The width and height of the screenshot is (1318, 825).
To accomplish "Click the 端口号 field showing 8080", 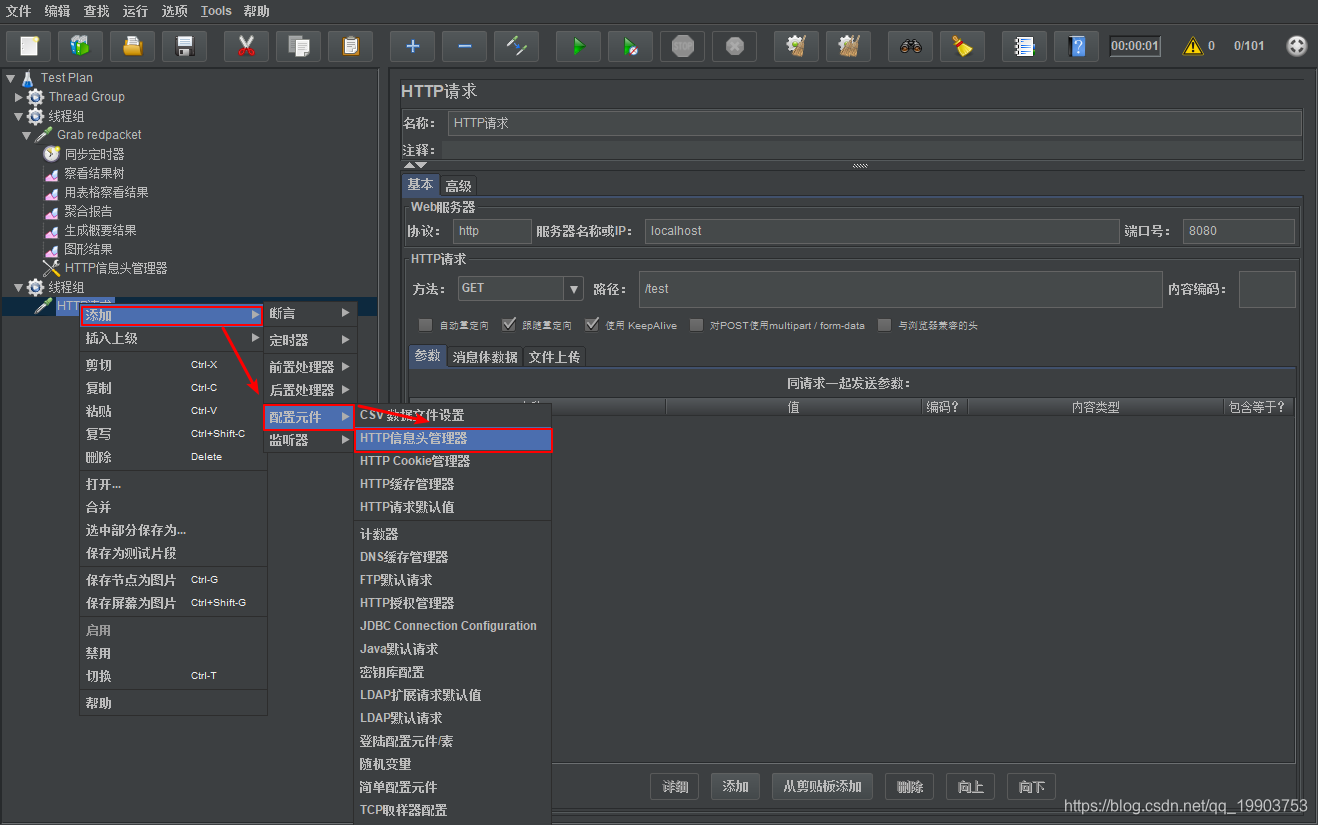I will [x=1238, y=231].
